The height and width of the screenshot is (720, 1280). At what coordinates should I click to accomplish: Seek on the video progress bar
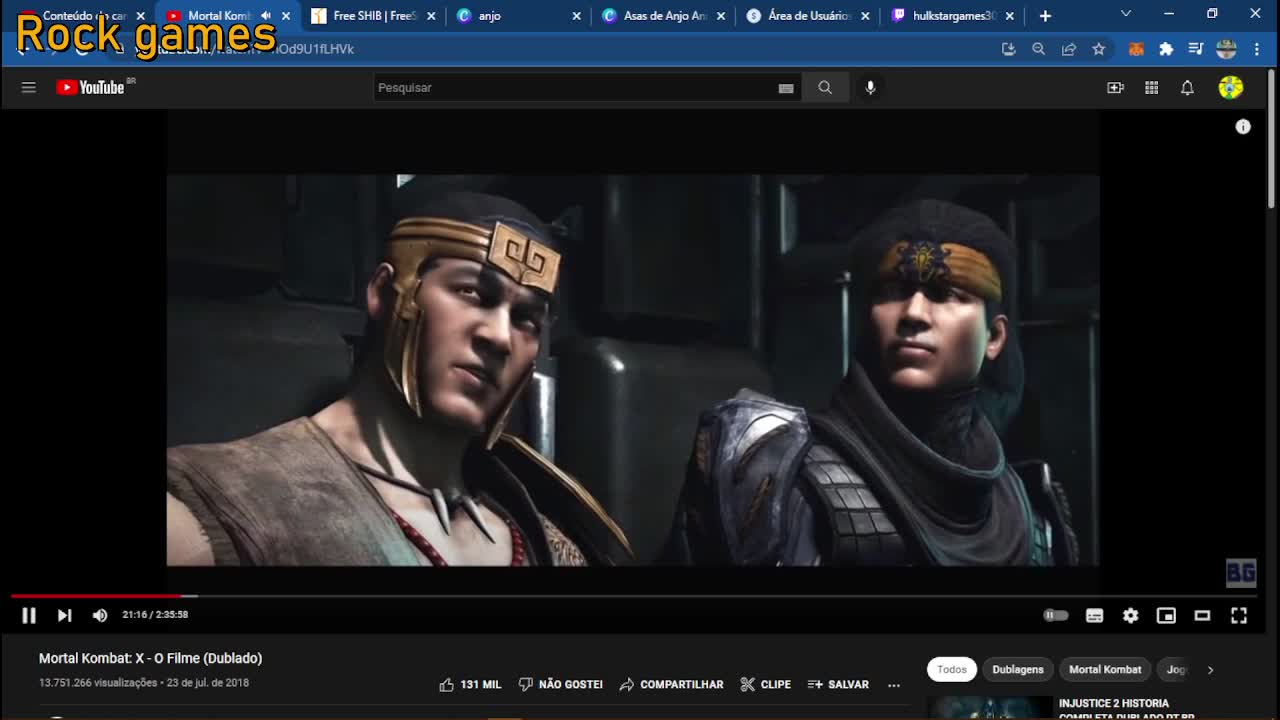pos(634,596)
